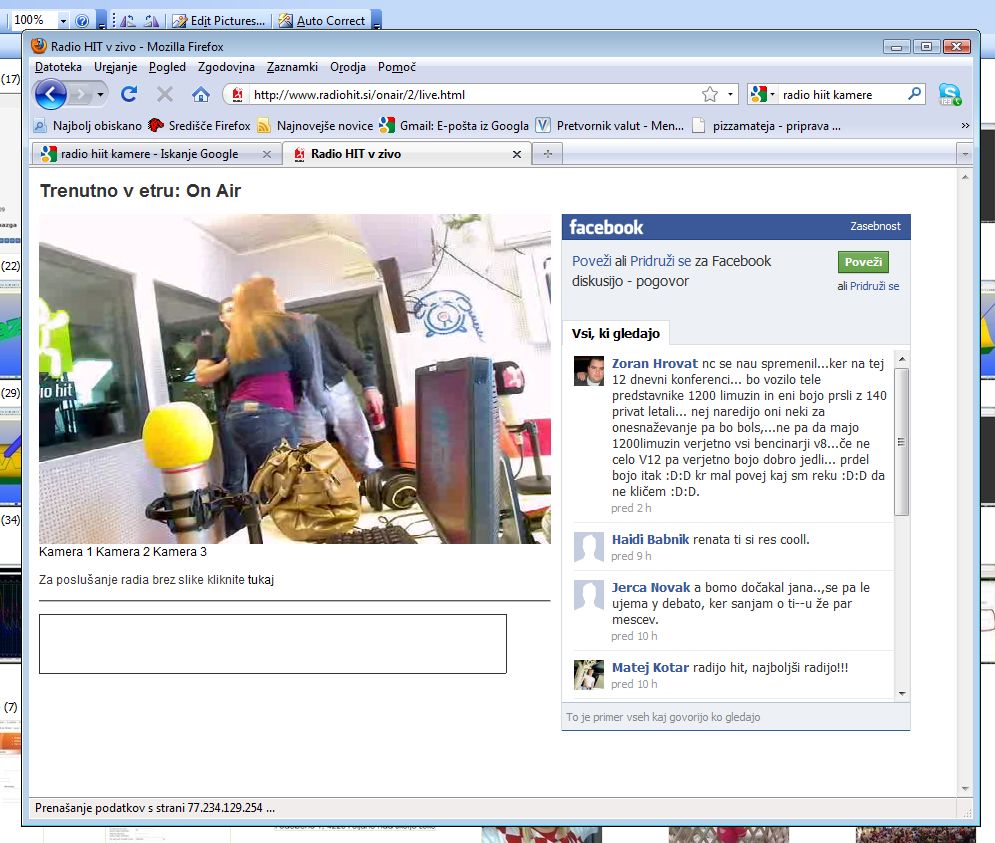
Task: Click the site favicon in the address bar
Action: point(237,95)
